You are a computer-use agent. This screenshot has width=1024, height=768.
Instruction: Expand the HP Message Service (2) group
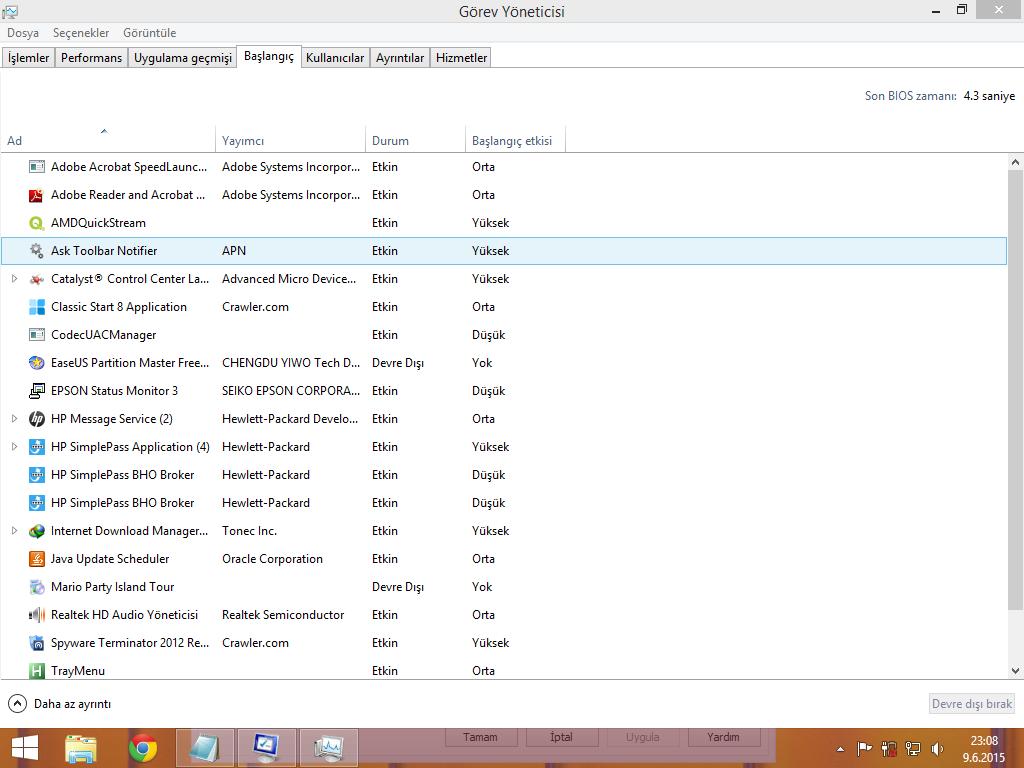(x=14, y=419)
